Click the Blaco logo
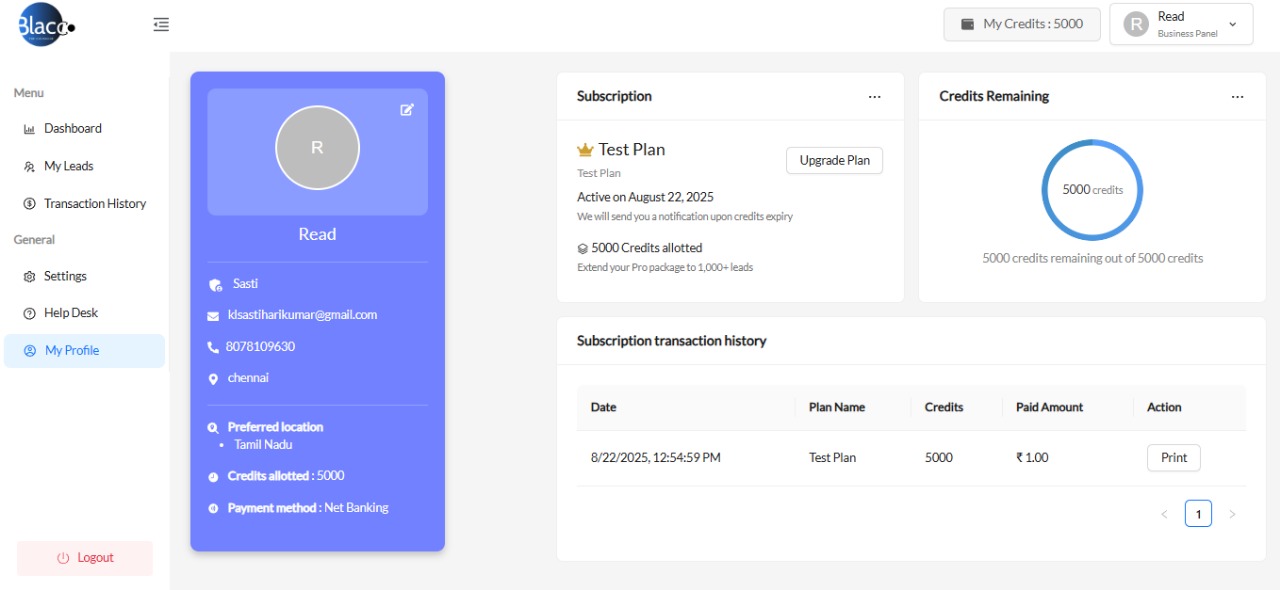 point(46,25)
